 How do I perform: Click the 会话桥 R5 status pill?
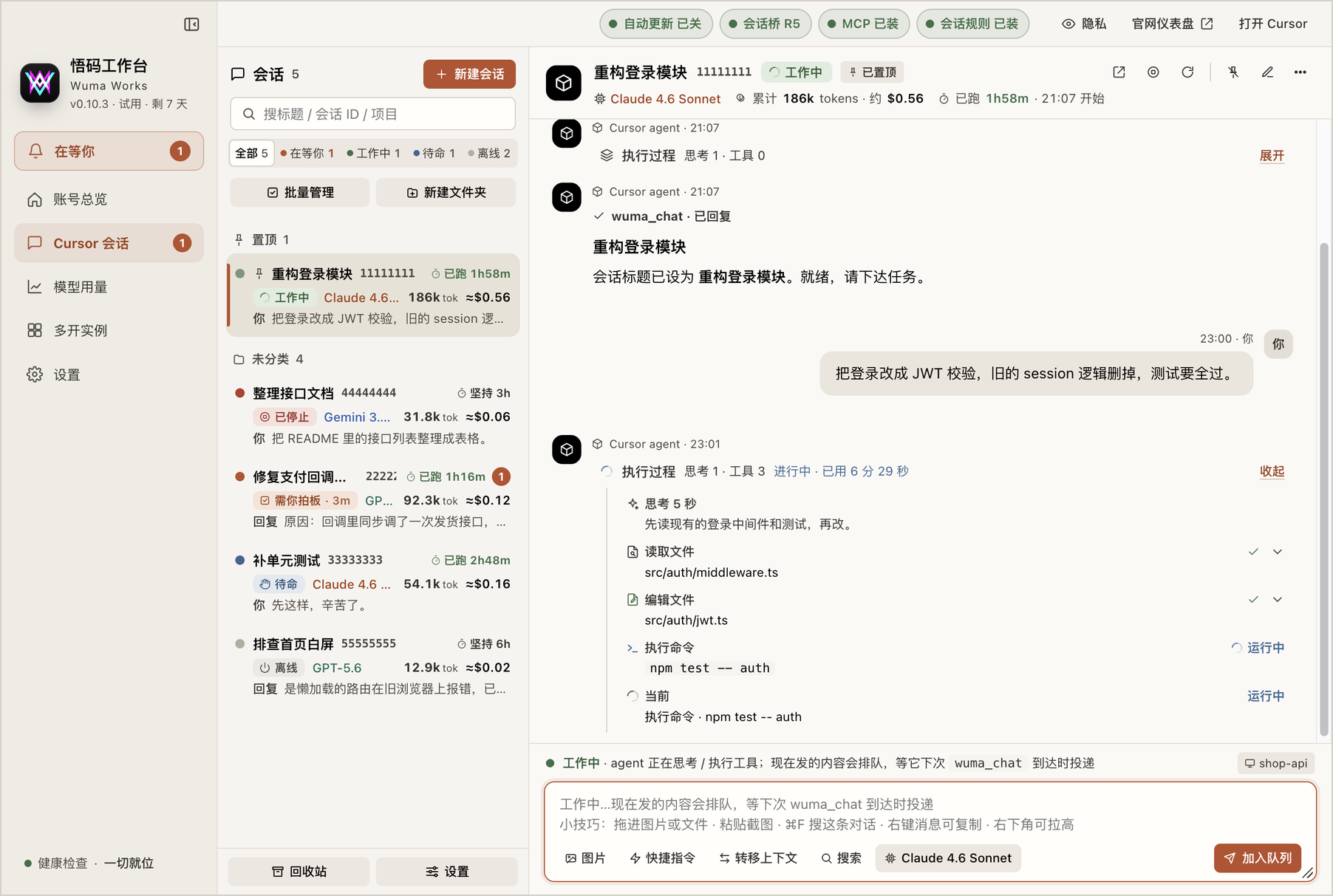(765, 24)
